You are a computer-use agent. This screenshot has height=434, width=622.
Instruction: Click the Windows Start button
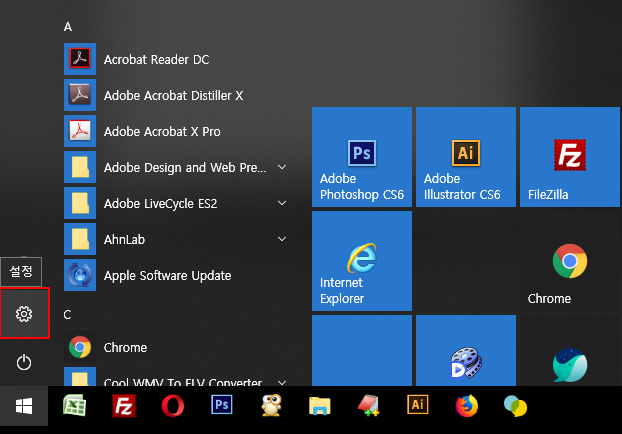click(24, 406)
